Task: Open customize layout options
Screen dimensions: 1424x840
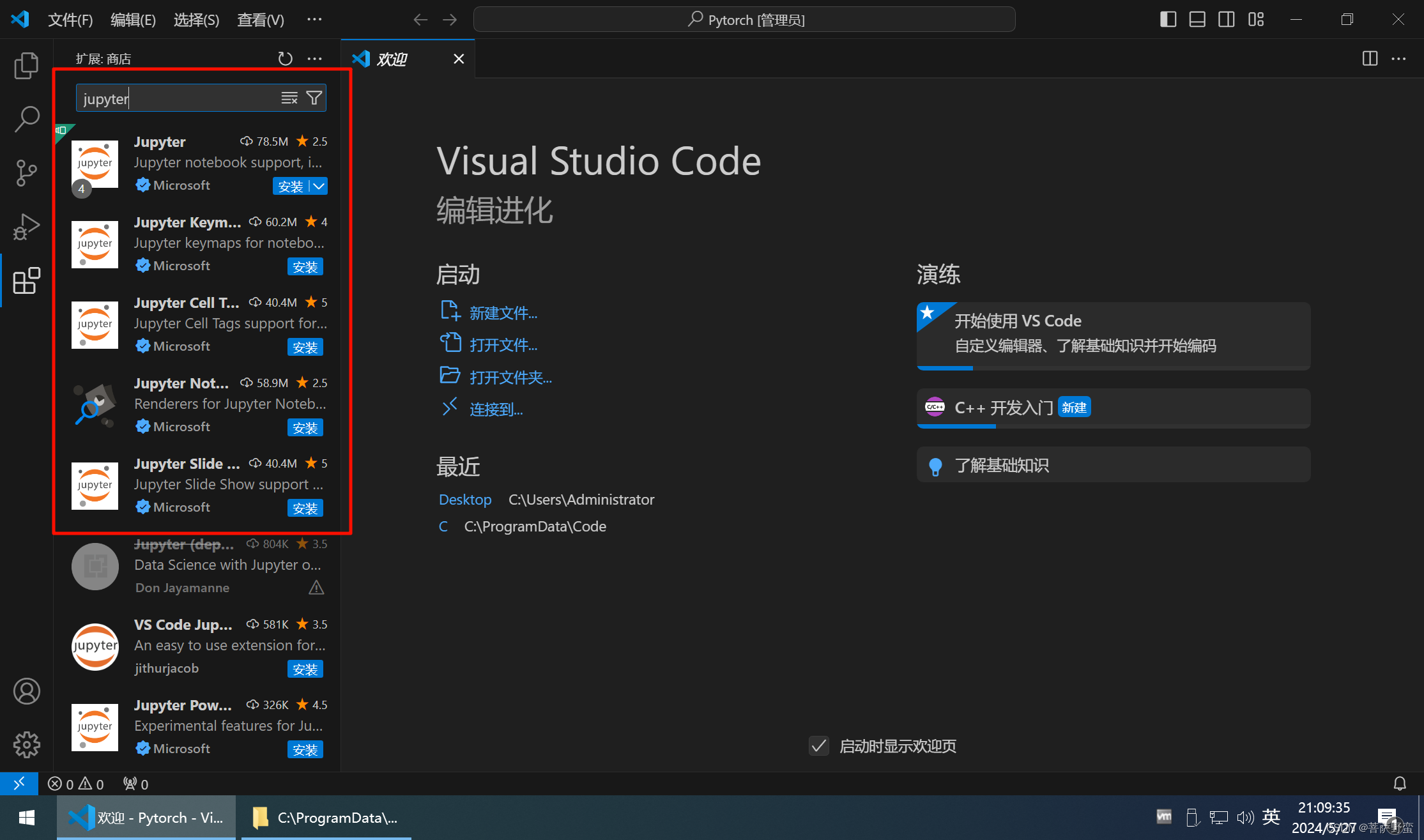Action: (1256, 20)
